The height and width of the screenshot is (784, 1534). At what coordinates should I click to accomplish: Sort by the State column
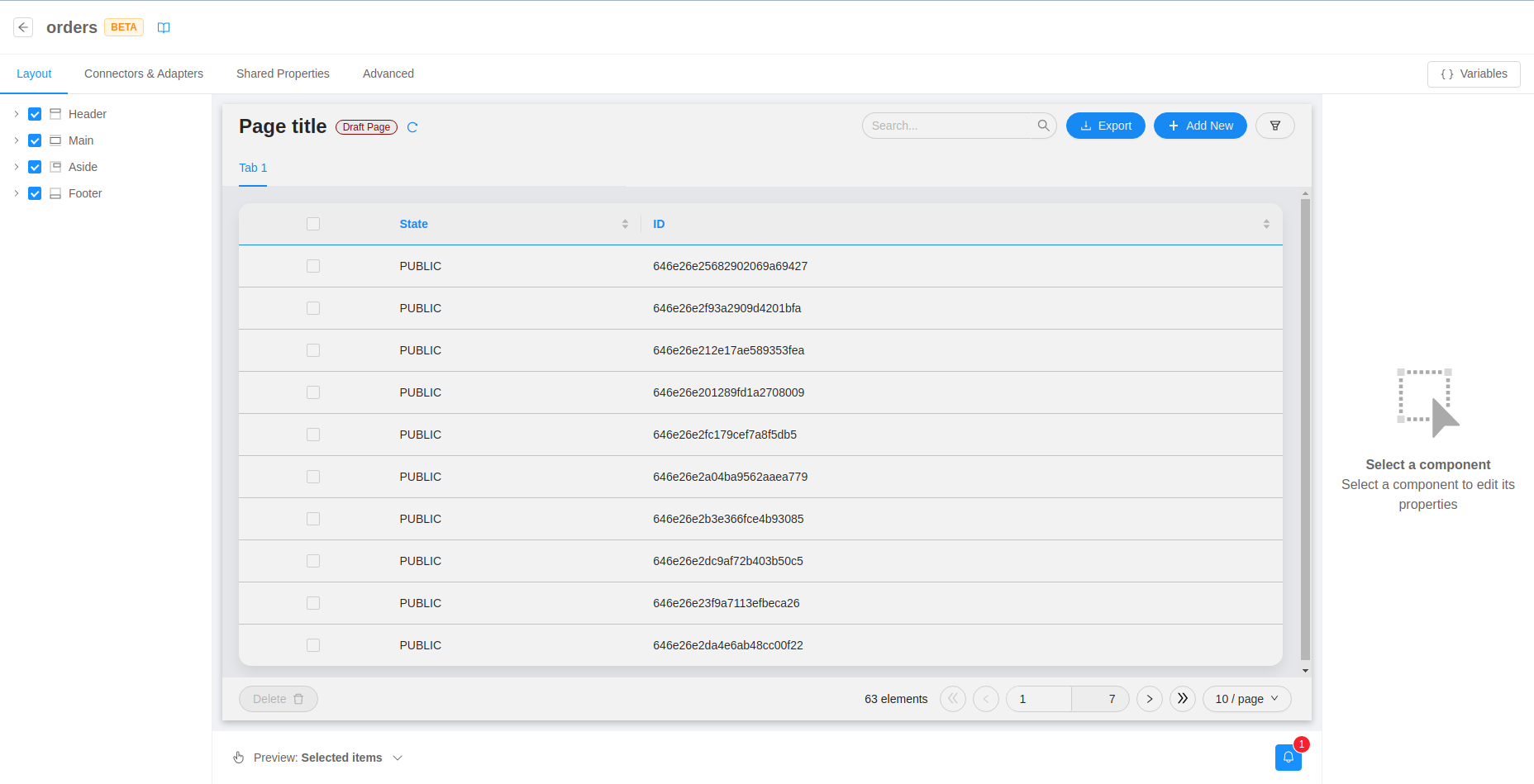click(625, 224)
